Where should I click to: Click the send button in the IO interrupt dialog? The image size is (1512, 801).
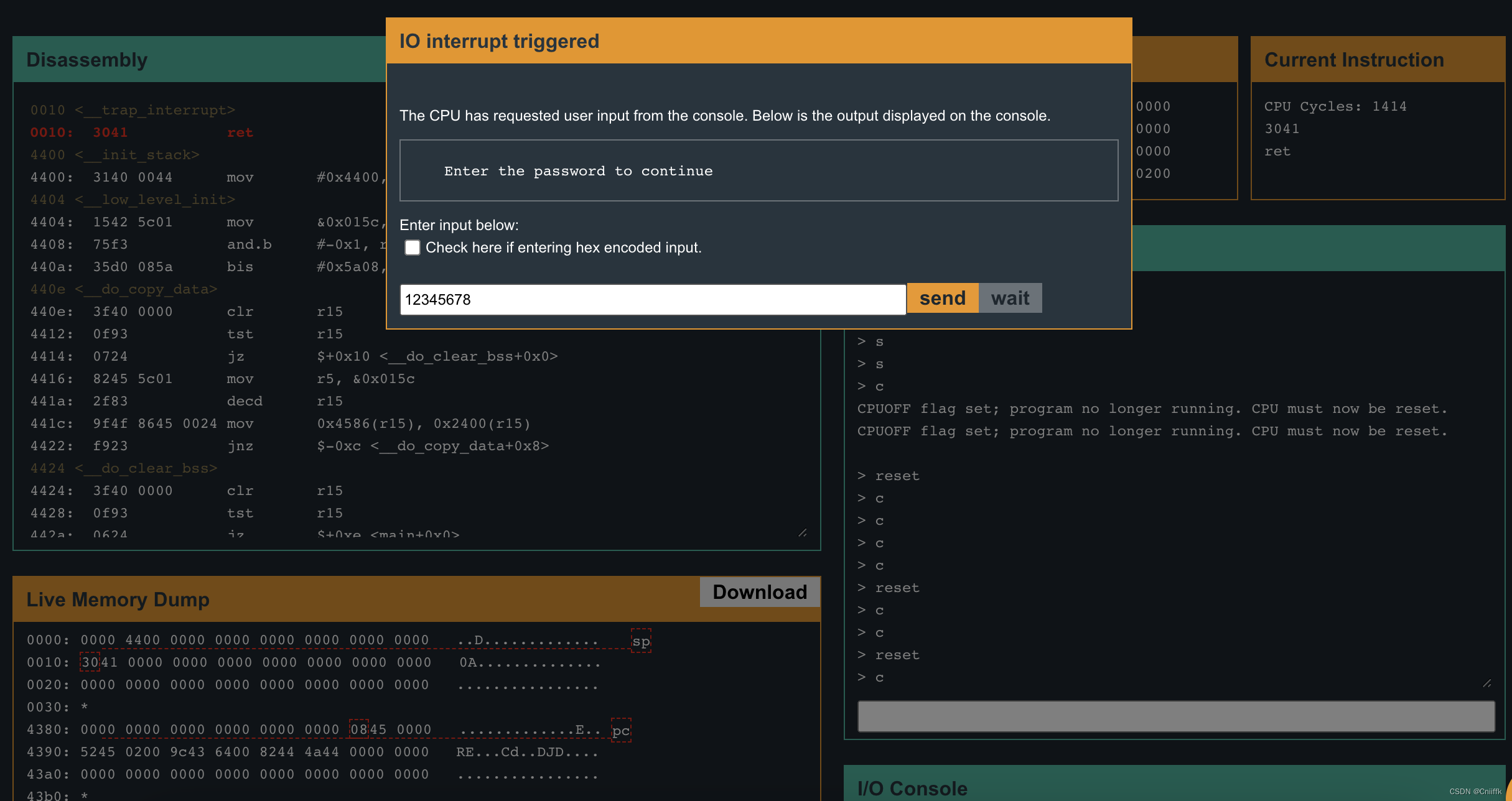coord(942,299)
